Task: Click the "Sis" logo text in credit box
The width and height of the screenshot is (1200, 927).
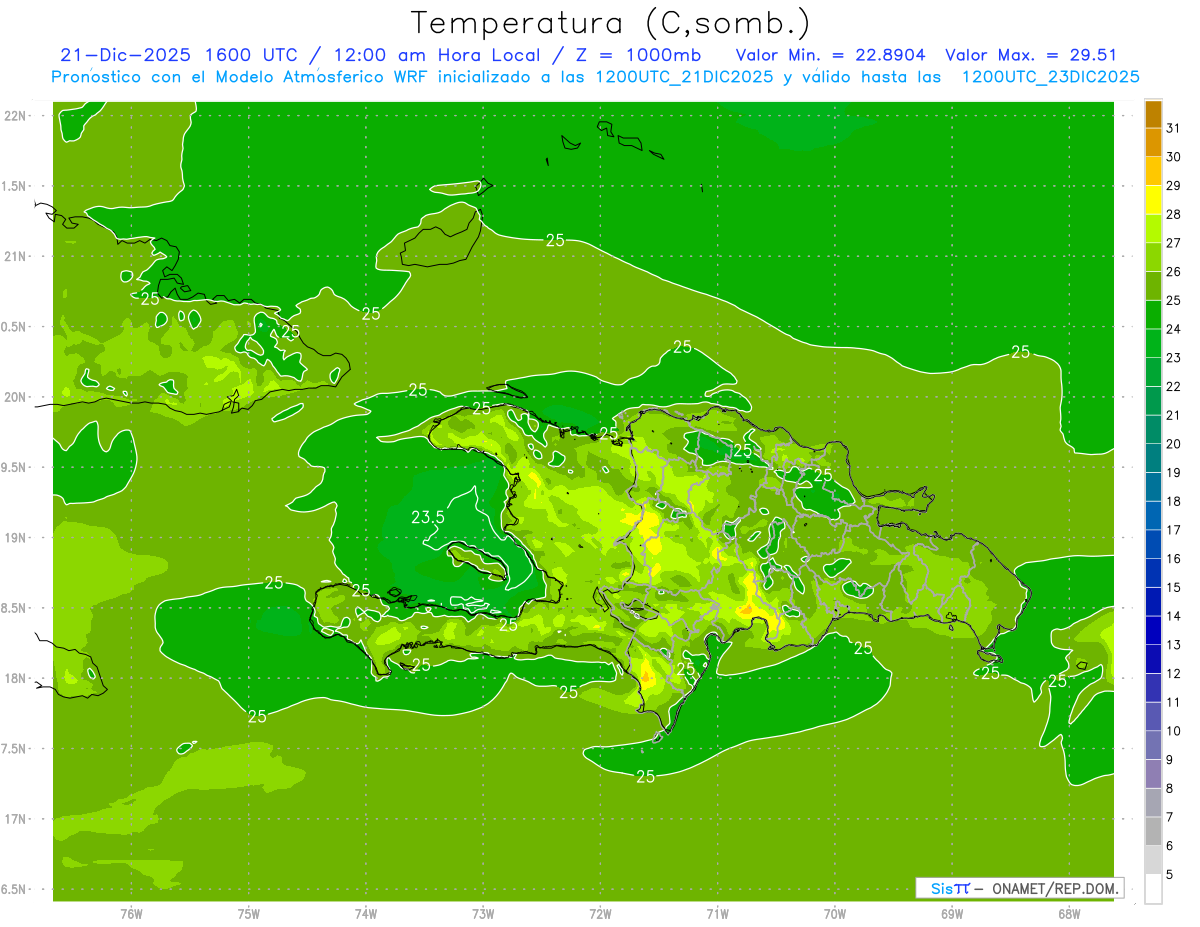Action: coord(940,888)
